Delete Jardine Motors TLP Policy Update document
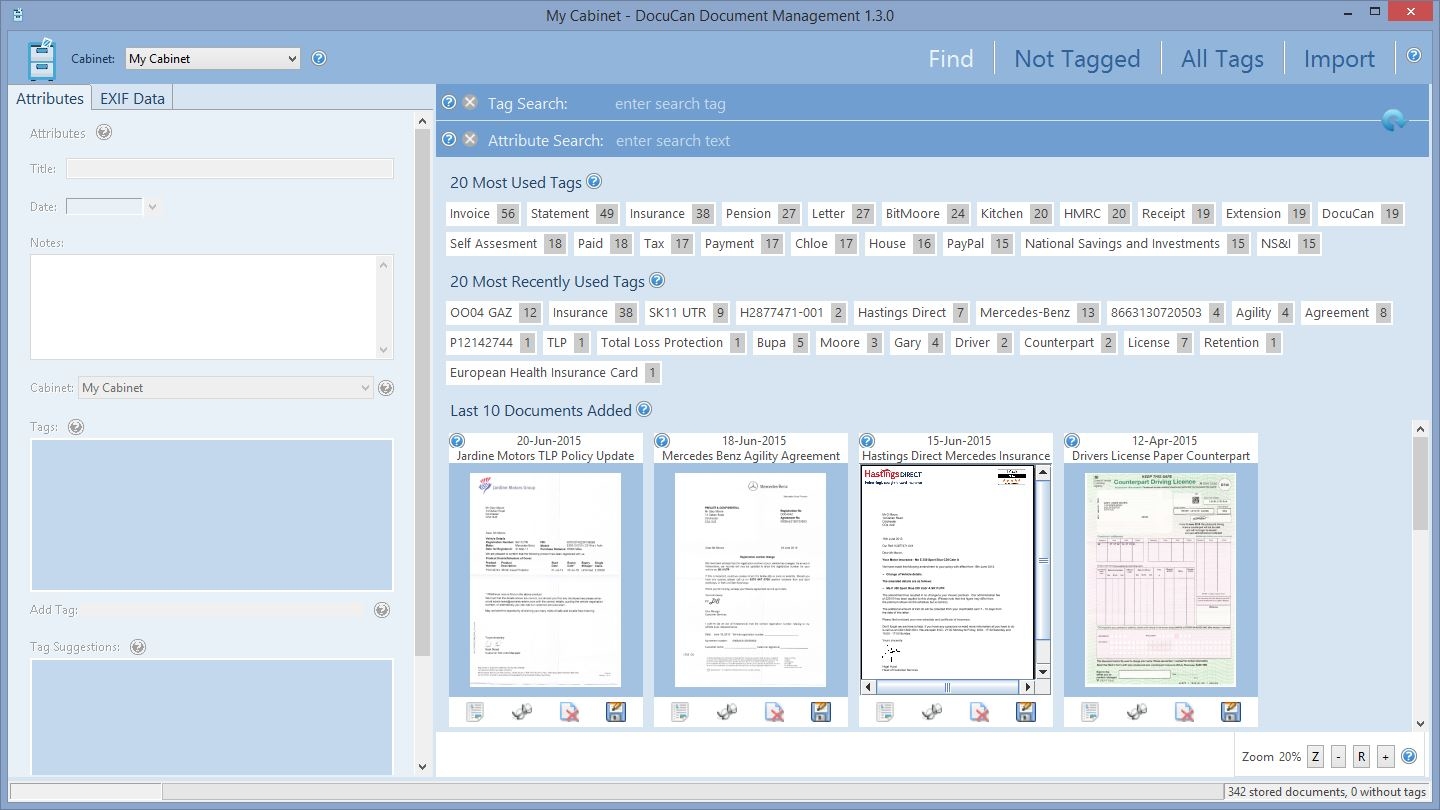1440x810 pixels. coord(569,712)
